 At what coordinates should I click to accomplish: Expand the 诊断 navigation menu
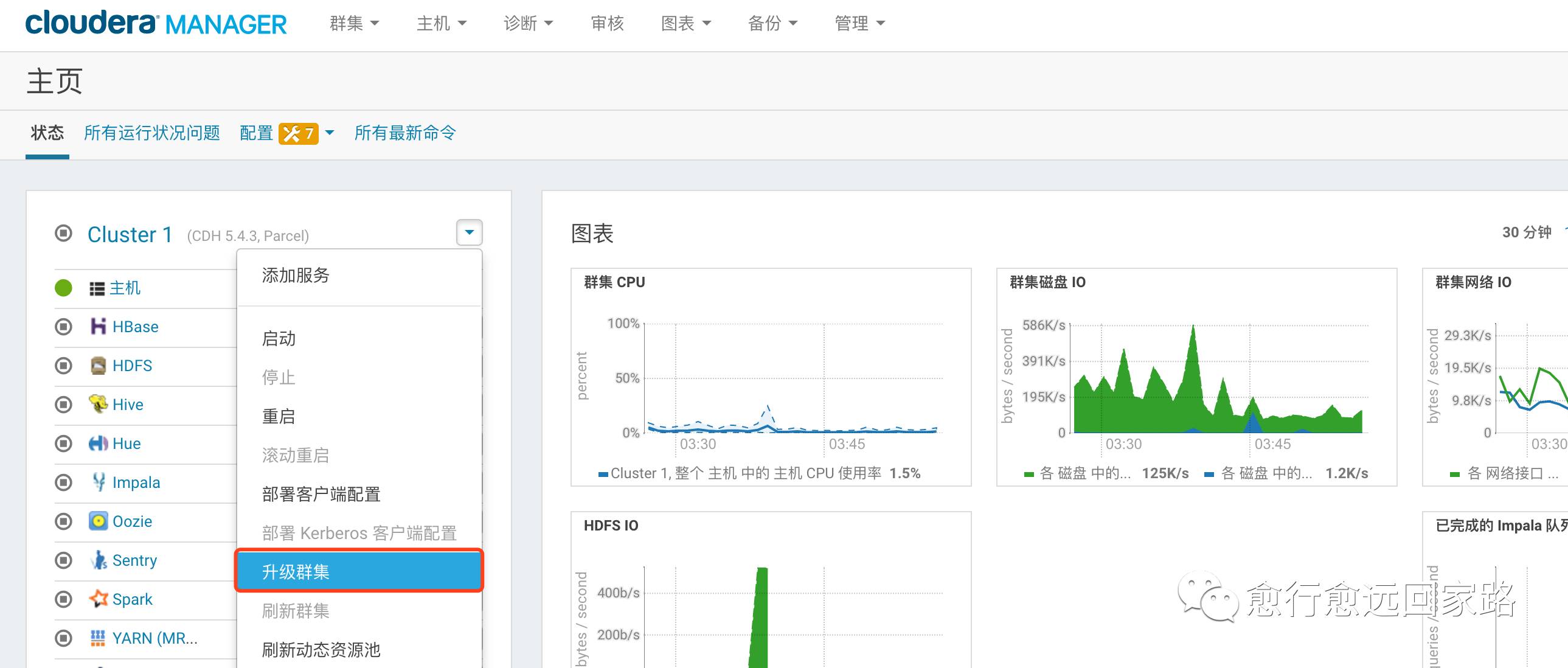point(529,23)
